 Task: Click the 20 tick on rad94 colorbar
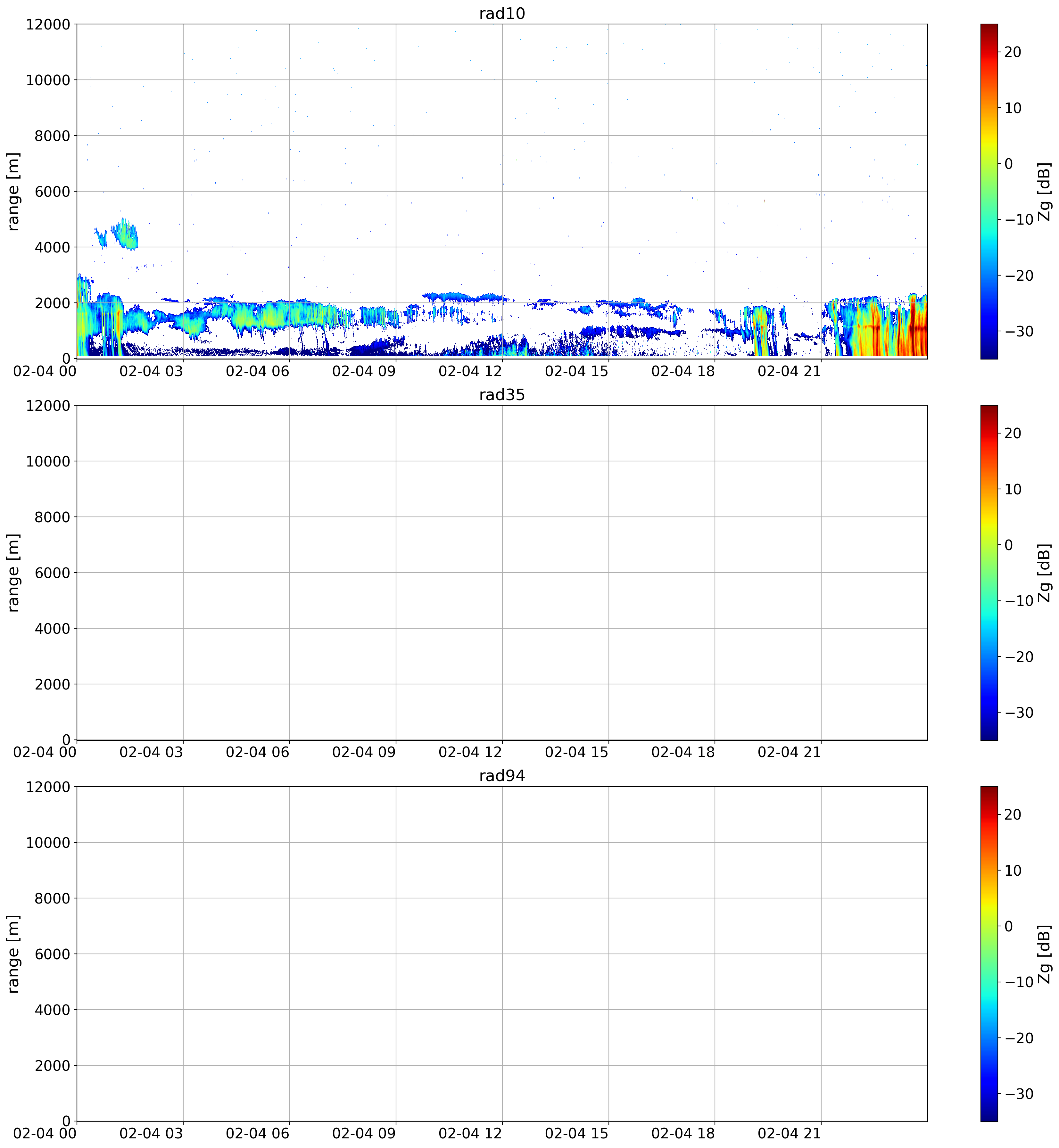[1013, 814]
